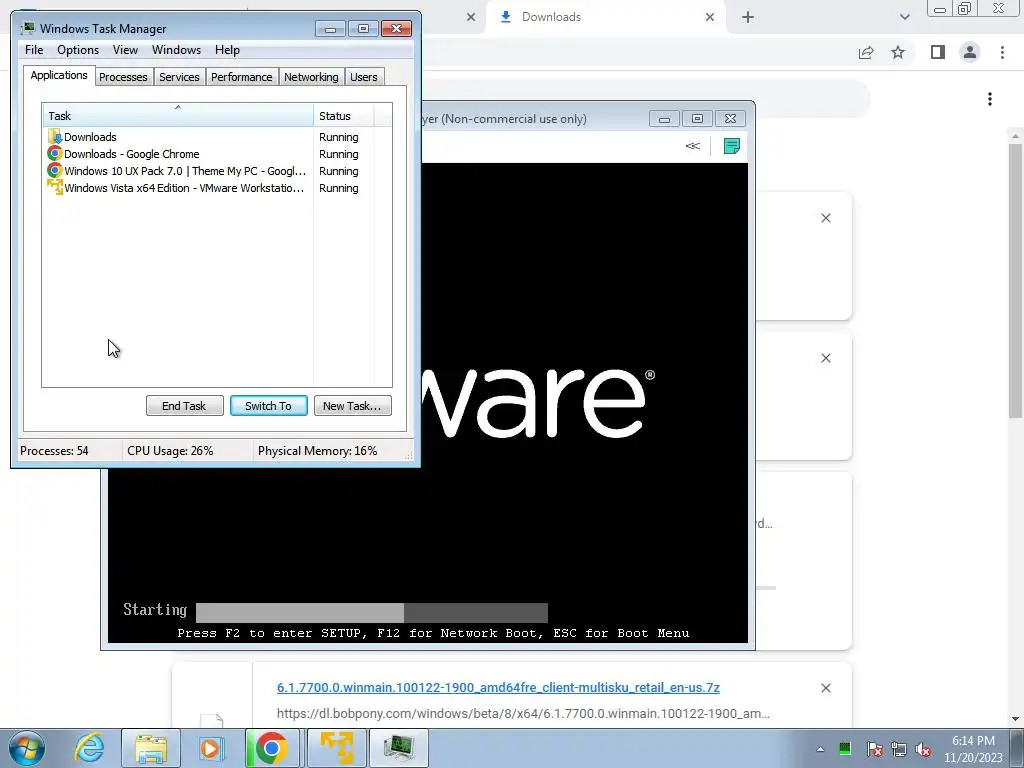Sort by the Task column header
Screen dimensions: 1024x768
point(178,116)
